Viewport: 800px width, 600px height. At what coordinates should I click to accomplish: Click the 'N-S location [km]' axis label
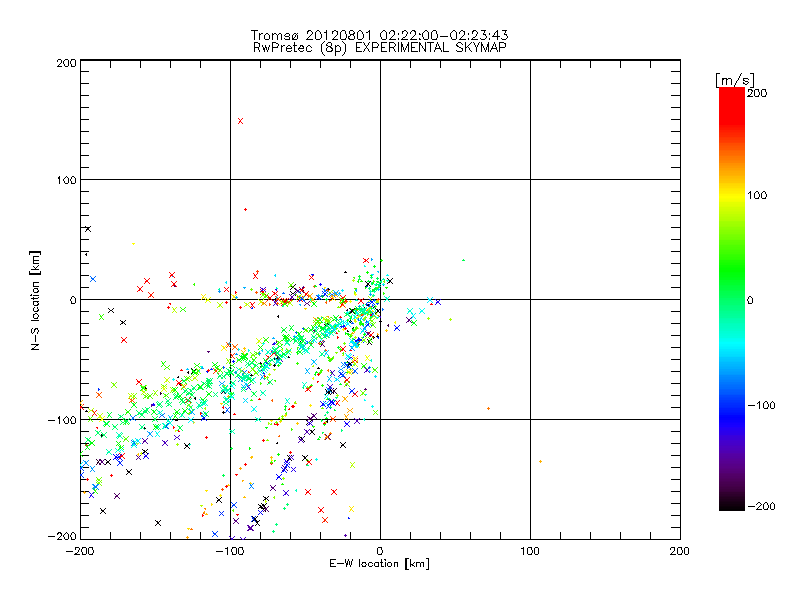35,300
